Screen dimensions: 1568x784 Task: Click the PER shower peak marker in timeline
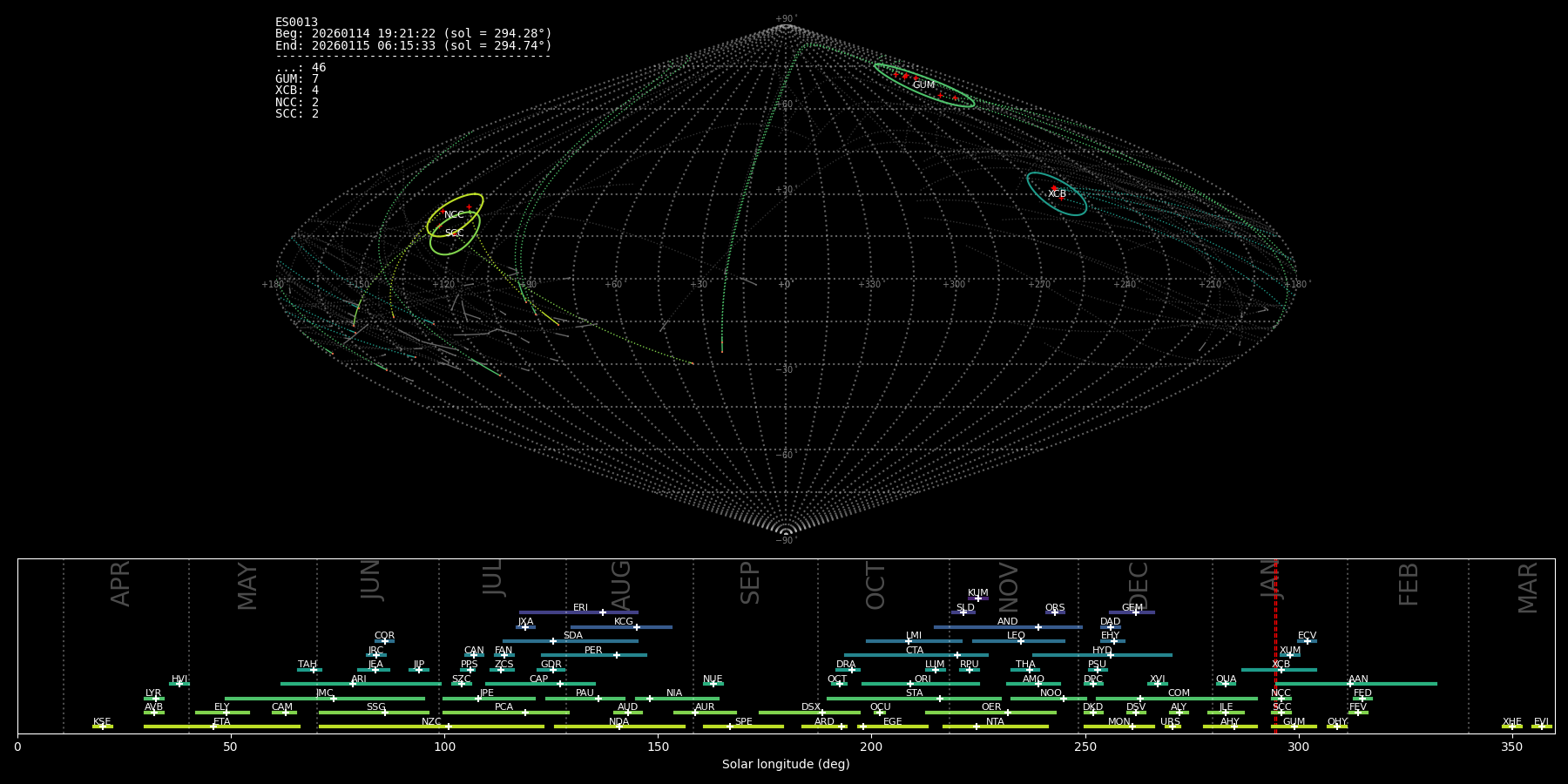pos(617,655)
